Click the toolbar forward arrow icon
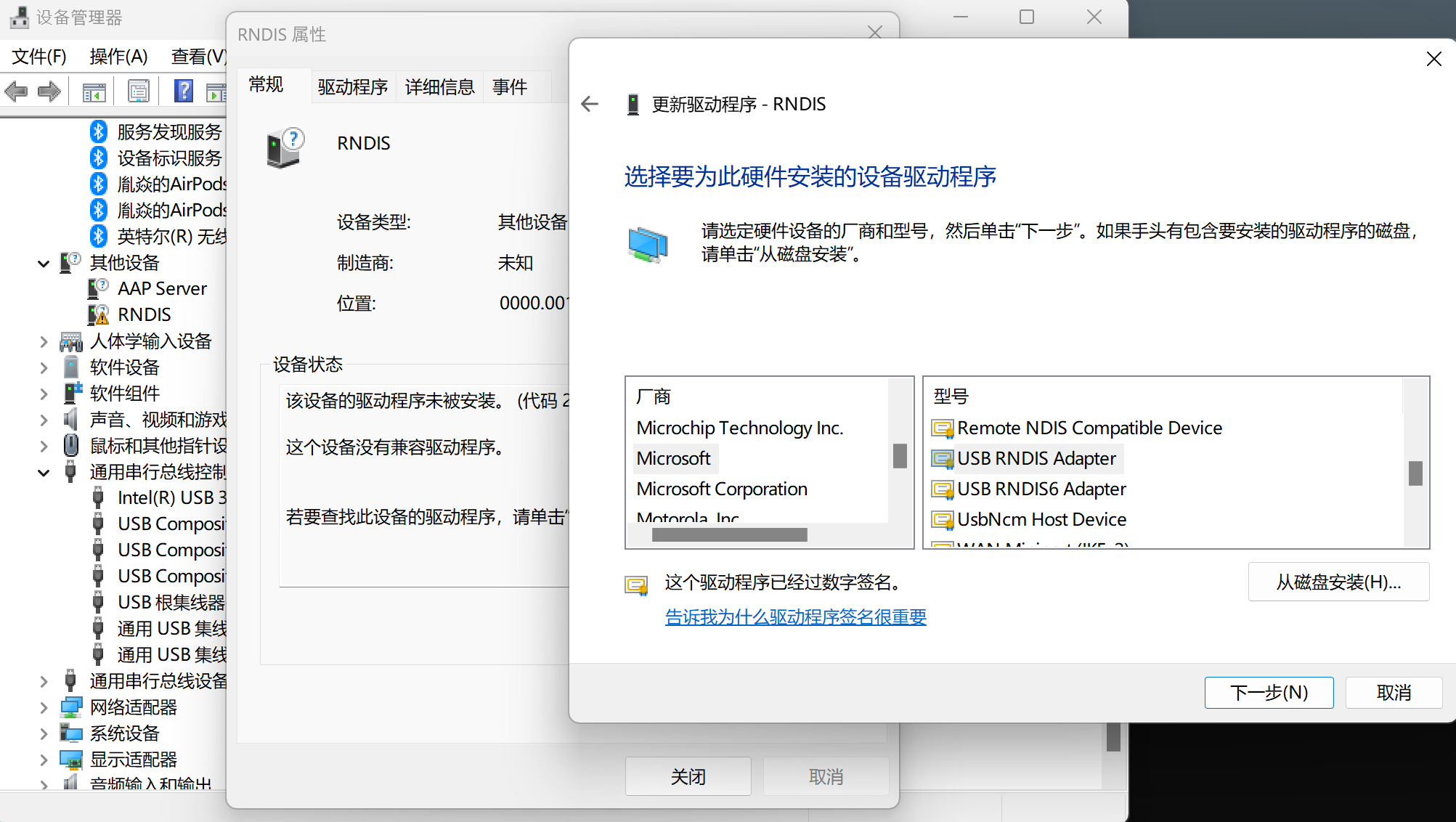Screen dimensions: 1456x822 (49, 91)
